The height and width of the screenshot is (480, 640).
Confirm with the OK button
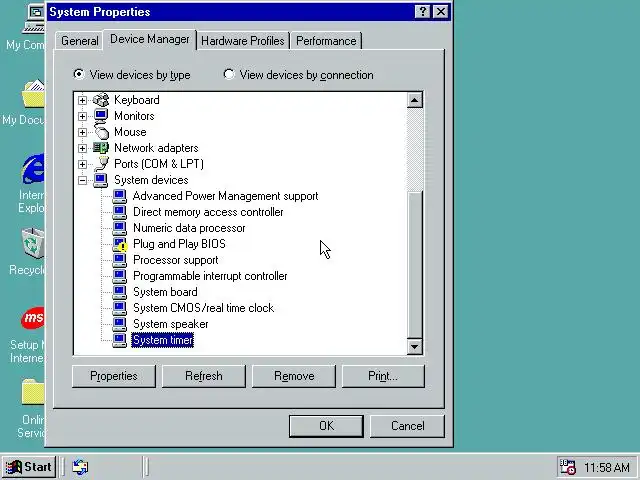pyautogui.click(x=326, y=426)
